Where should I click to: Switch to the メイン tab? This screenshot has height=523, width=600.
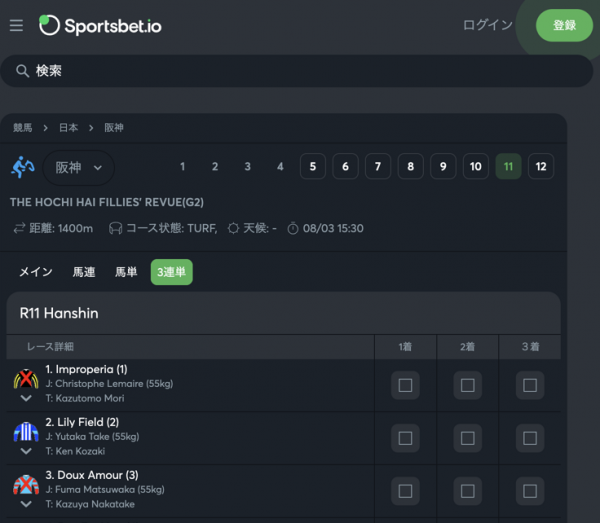[36, 272]
